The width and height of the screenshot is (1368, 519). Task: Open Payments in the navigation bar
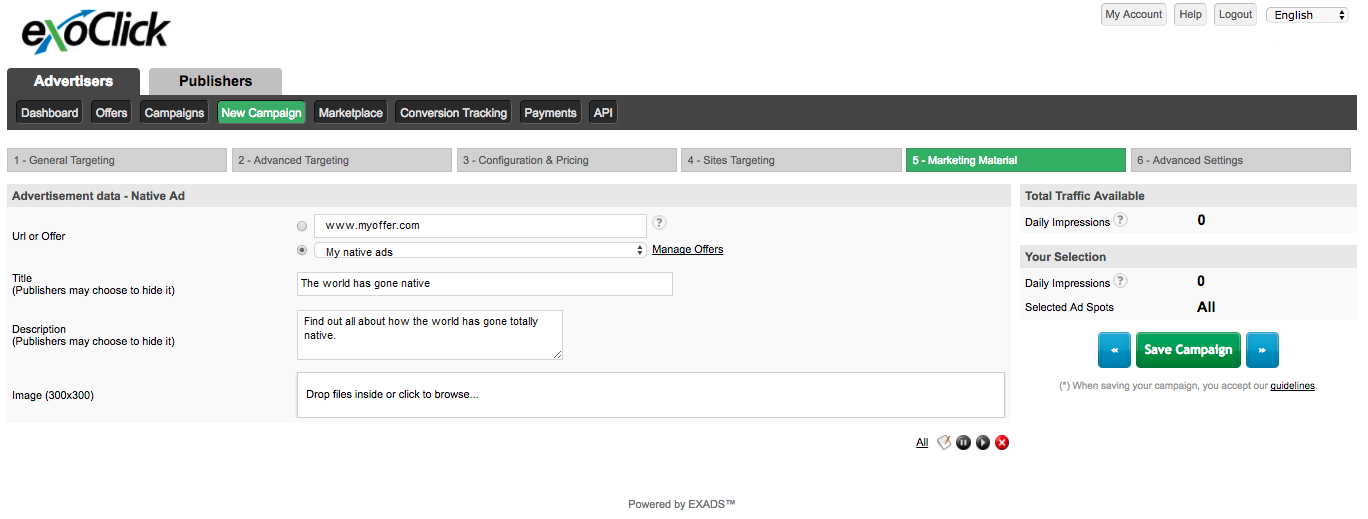[x=550, y=113]
